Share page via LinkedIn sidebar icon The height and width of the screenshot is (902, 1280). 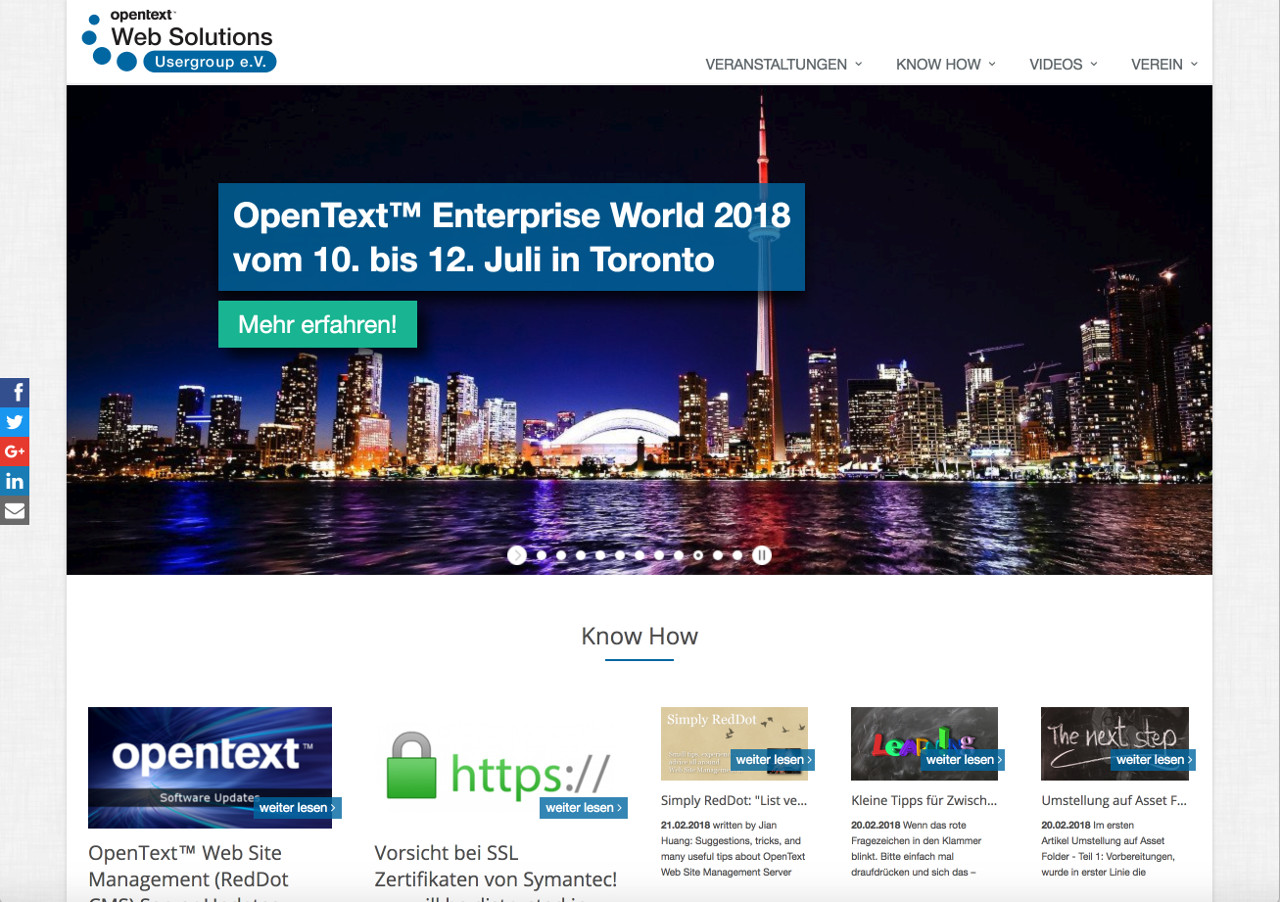14,481
